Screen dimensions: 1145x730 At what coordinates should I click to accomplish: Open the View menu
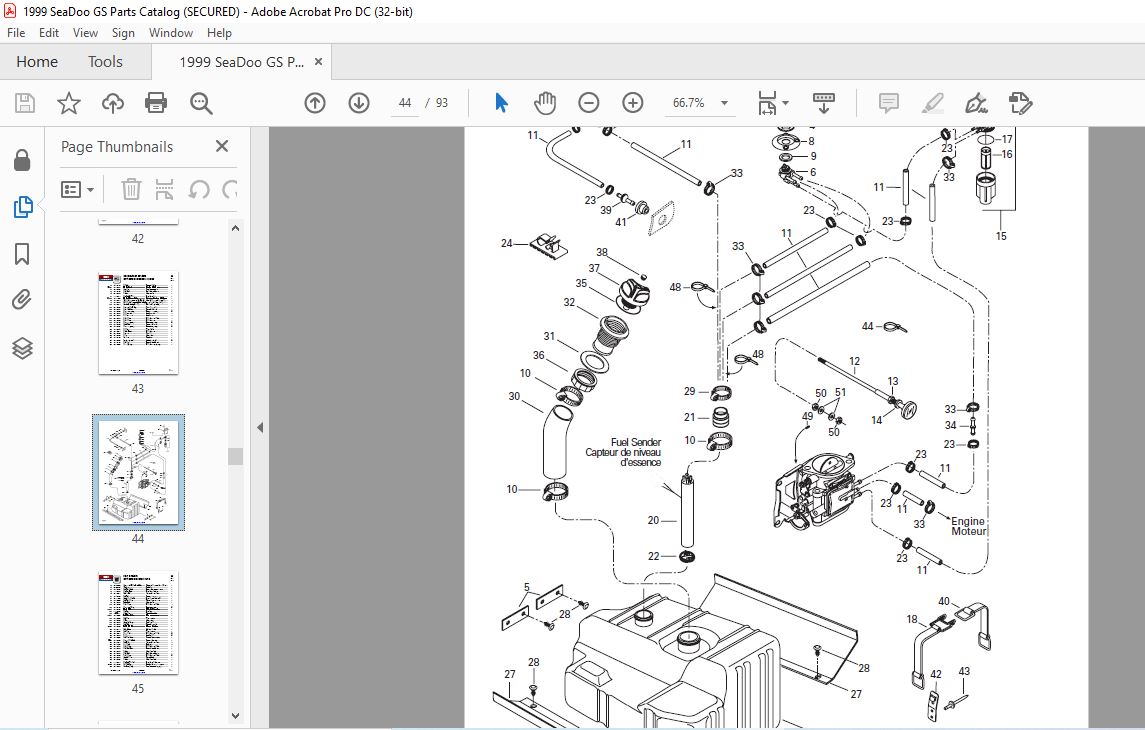click(x=85, y=33)
